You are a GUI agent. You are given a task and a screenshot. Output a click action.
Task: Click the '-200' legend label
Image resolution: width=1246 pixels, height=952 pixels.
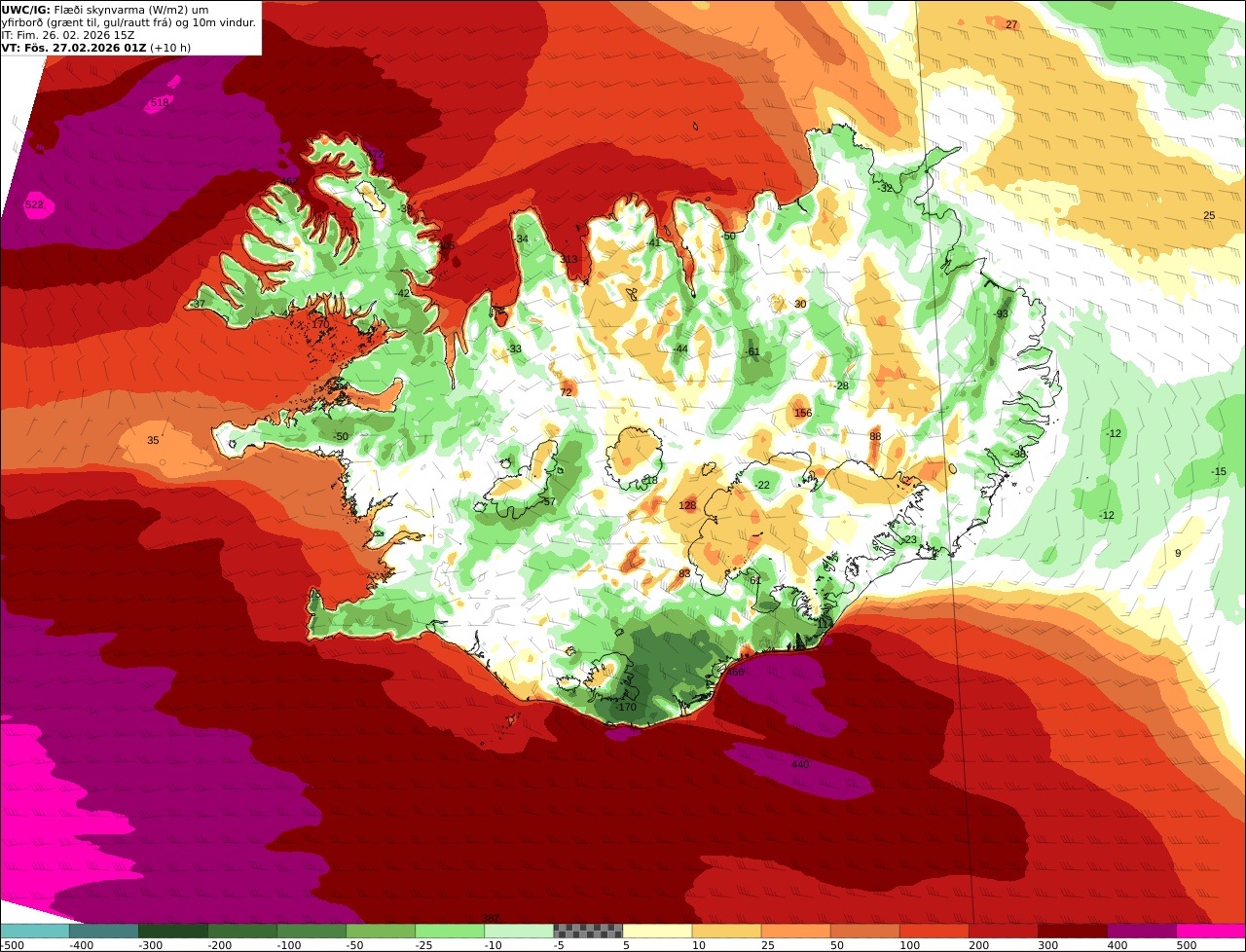[220, 945]
